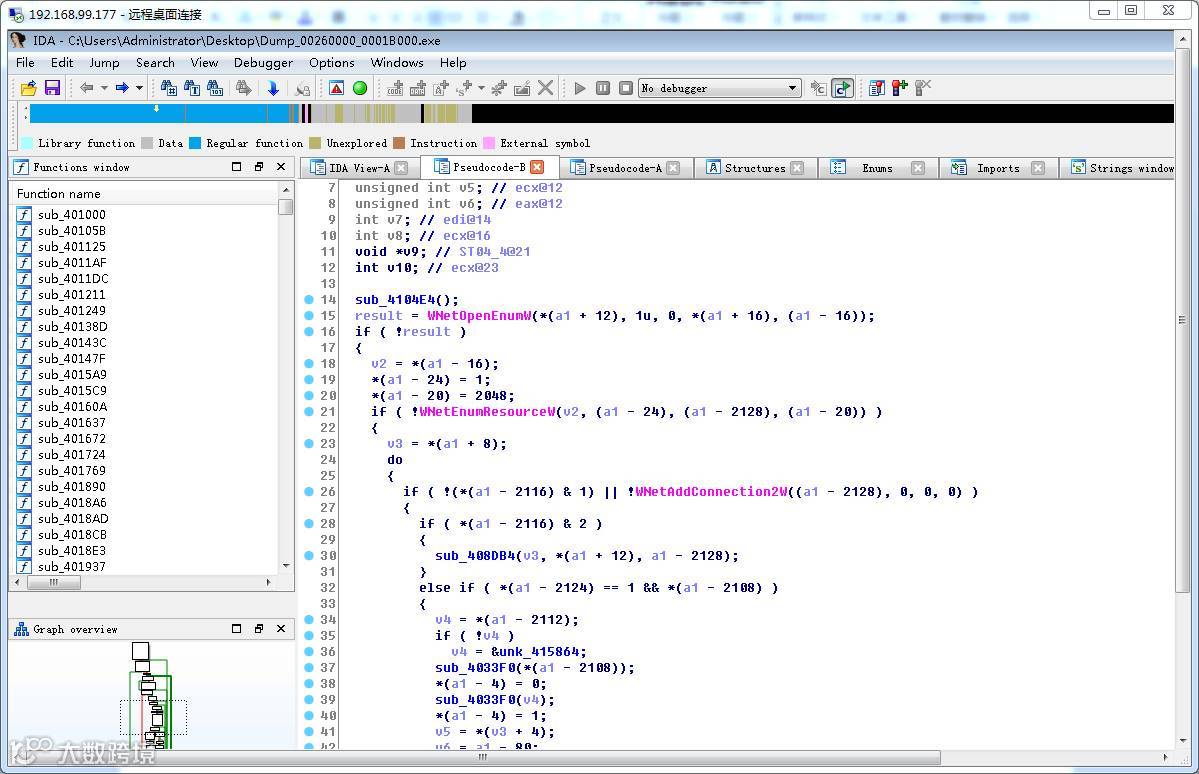Click the convert-to-data toolbar icon
The width and height of the screenshot is (1199, 774).
pyautogui.click(x=418, y=88)
